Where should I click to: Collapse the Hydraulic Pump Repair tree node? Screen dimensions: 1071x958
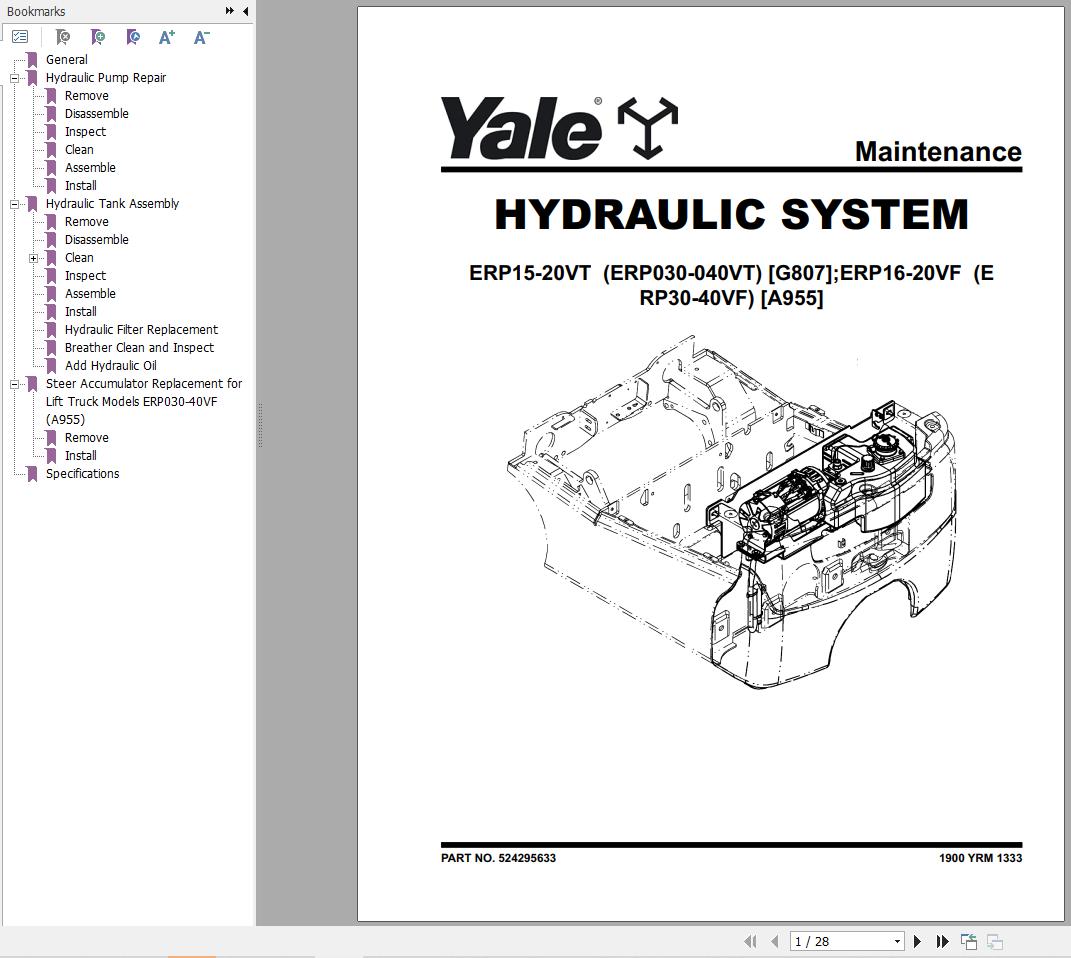[x=14, y=79]
